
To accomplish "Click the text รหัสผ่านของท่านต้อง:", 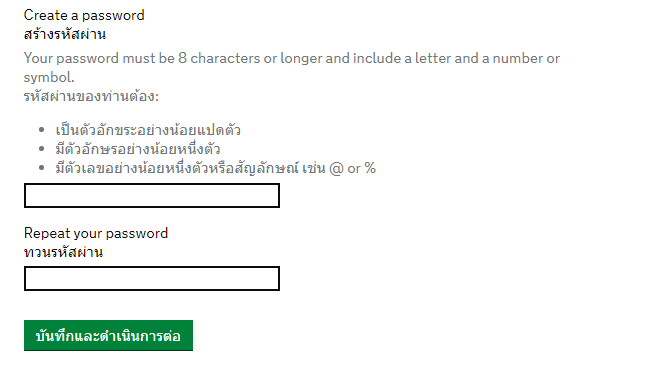I will point(91,96).
